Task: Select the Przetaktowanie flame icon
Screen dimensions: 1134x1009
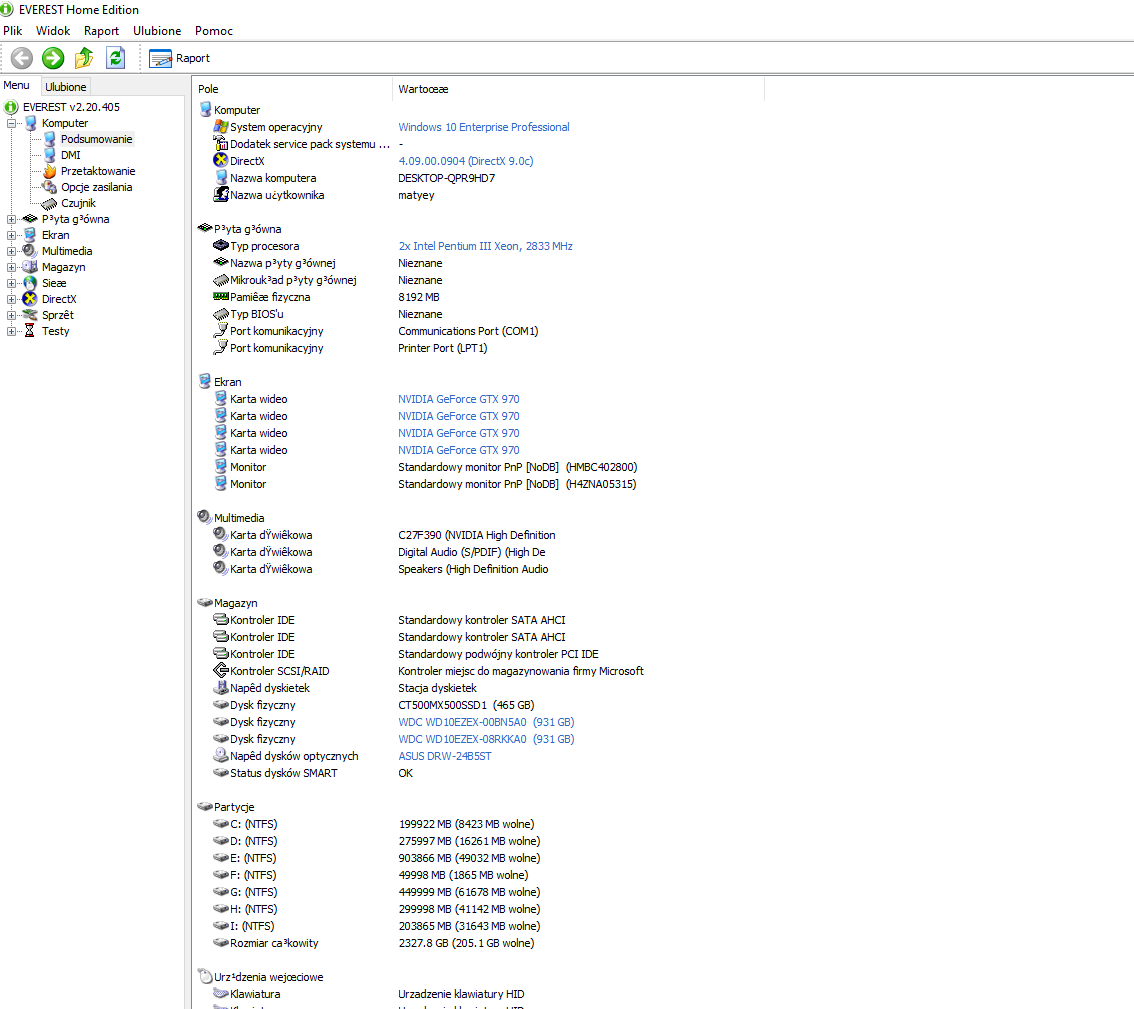Action: pos(49,171)
